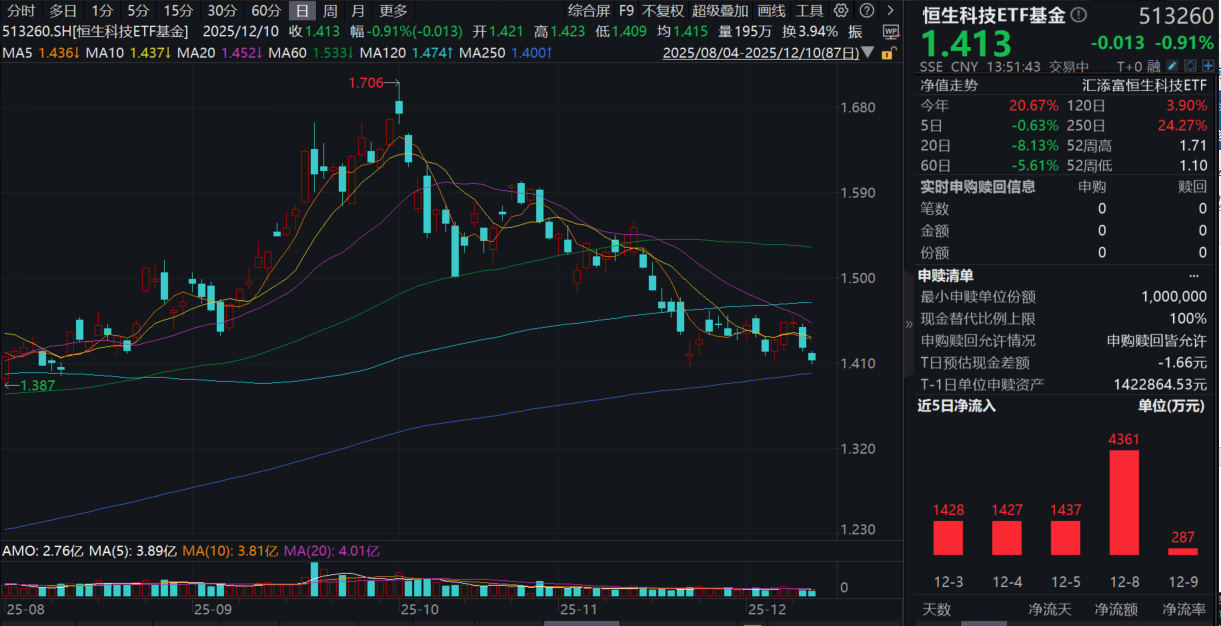Click the info icon beside 恒生科技ETF基金

pos(1078,15)
